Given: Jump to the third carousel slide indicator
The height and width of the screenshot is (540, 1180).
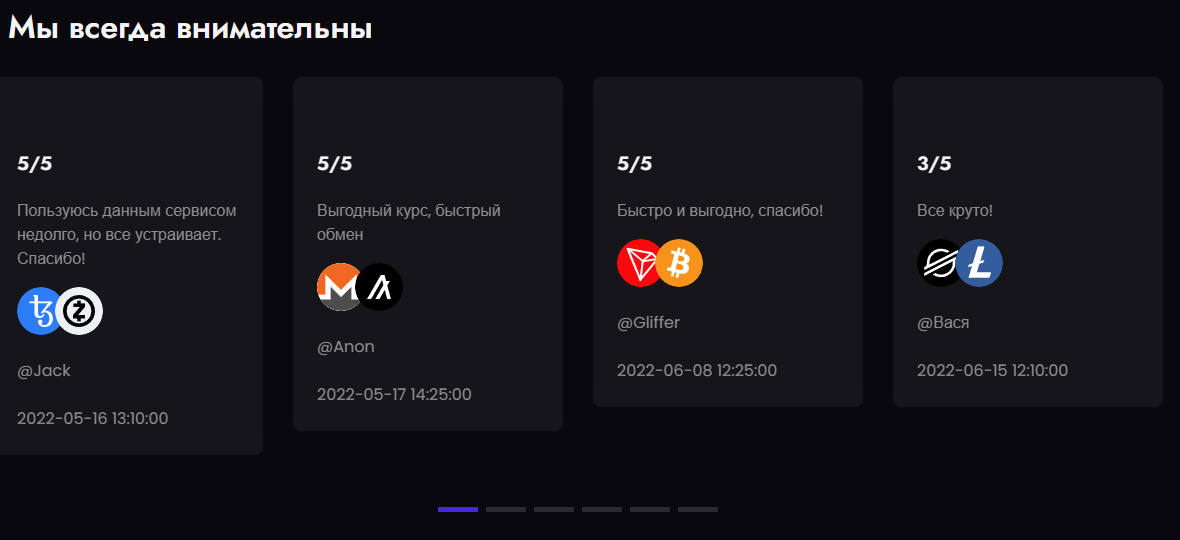Looking at the screenshot, I should (554, 509).
